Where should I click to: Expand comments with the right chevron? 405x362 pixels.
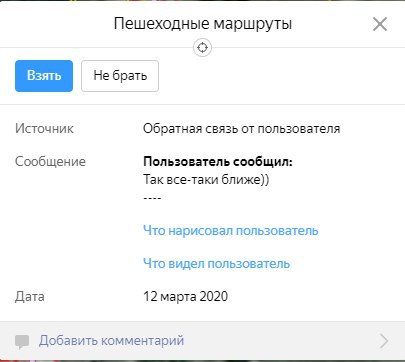384,341
